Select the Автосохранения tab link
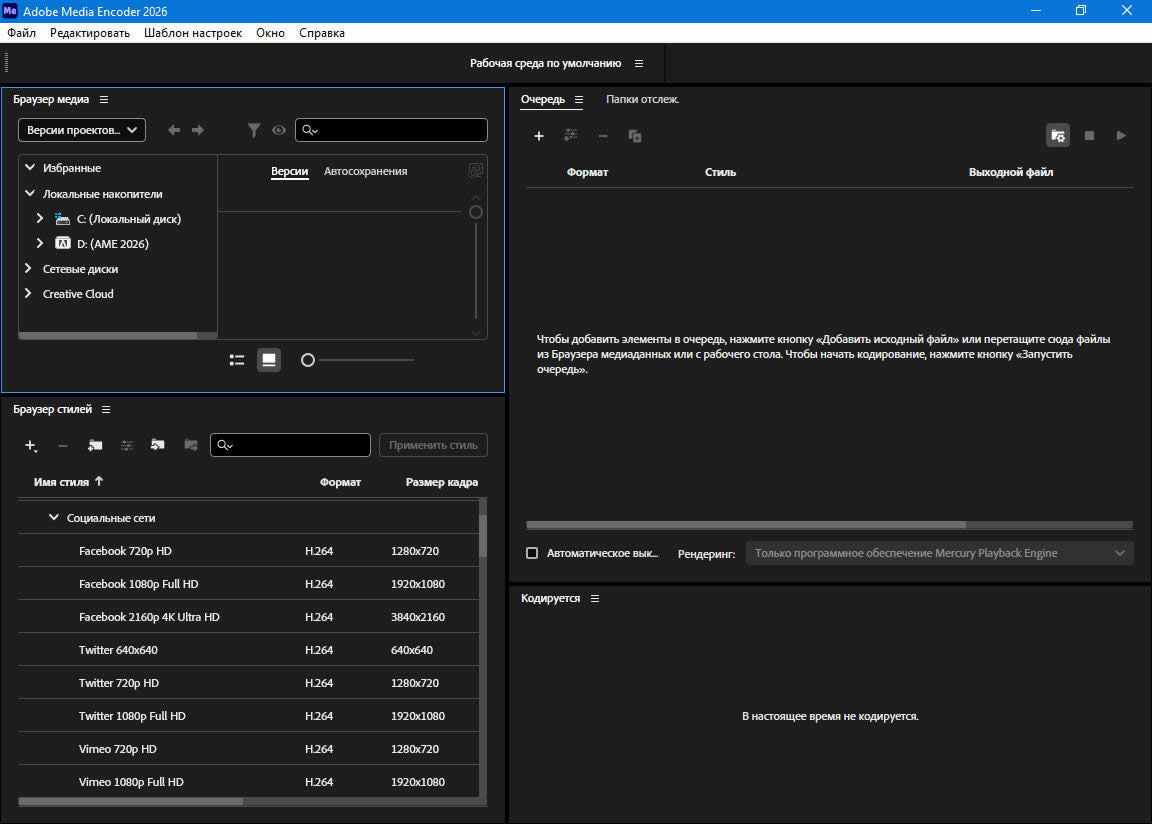The image size is (1152, 824). click(365, 171)
